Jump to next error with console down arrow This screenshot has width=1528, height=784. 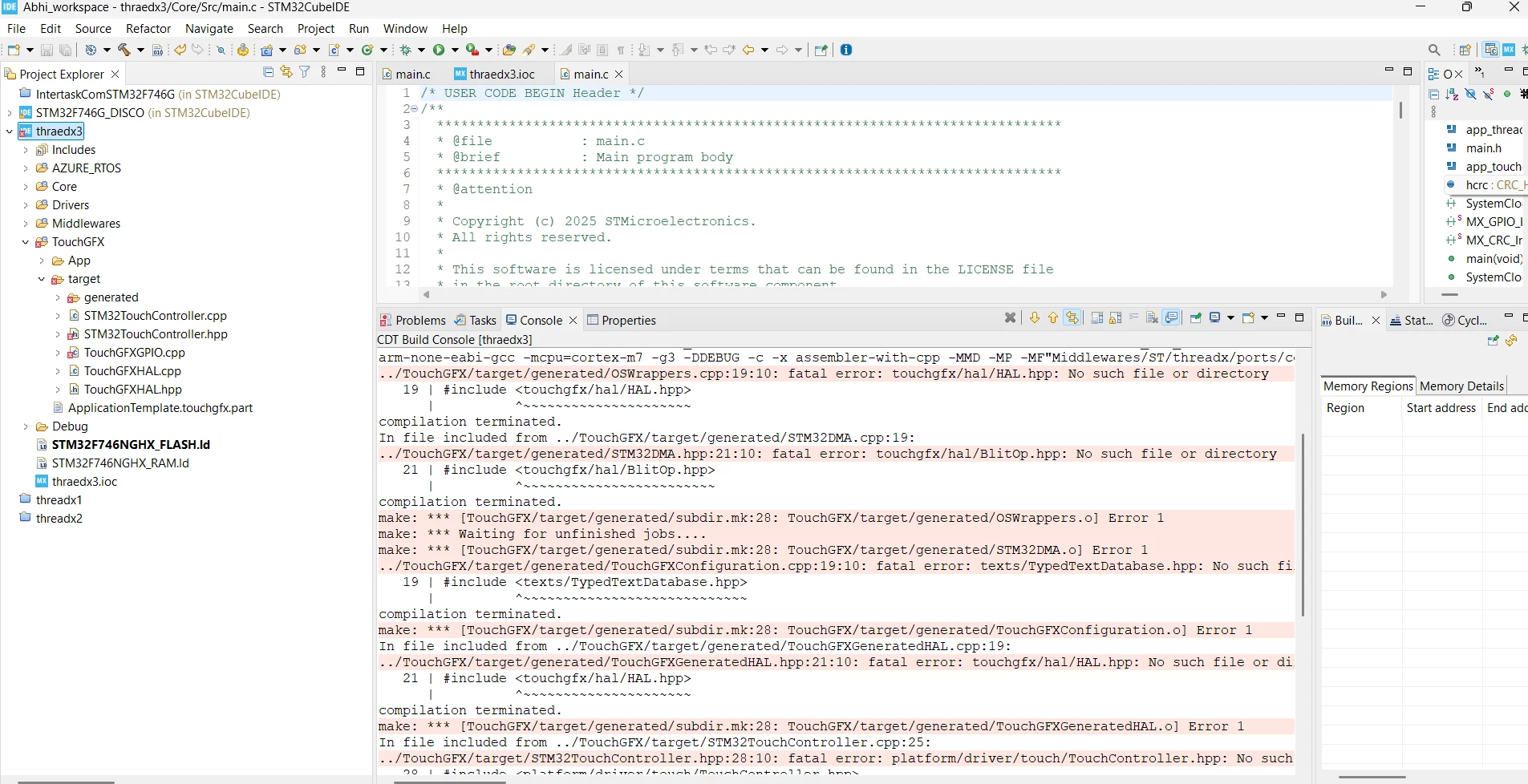point(1035,317)
